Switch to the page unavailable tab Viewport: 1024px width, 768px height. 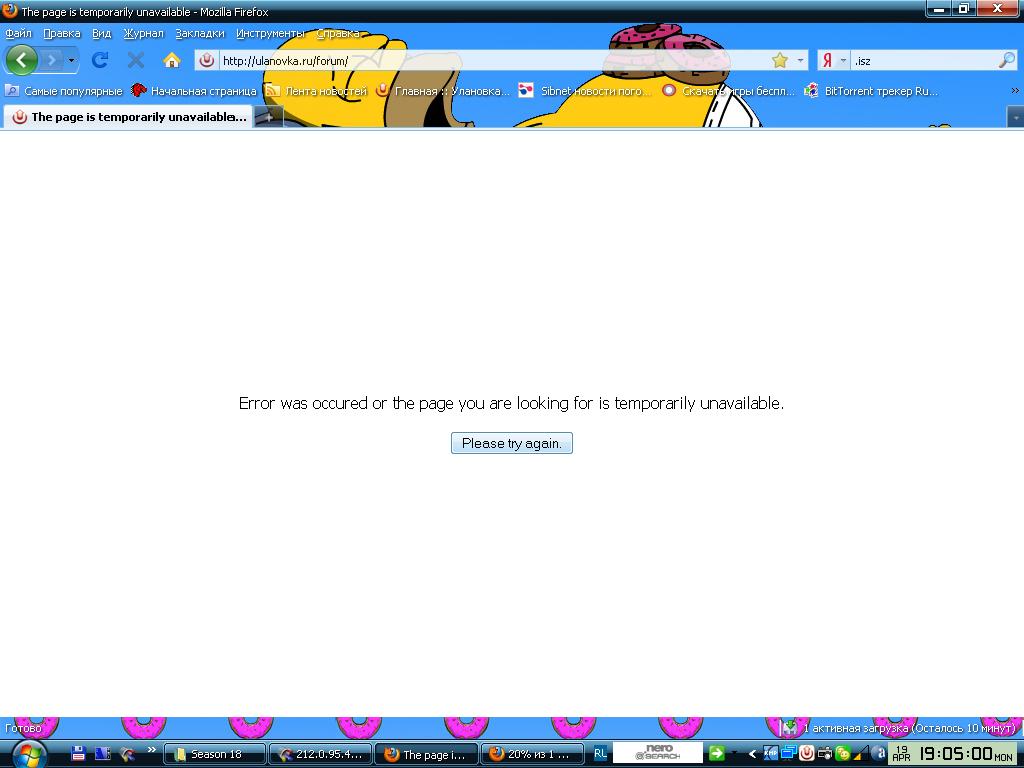(x=130, y=116)
